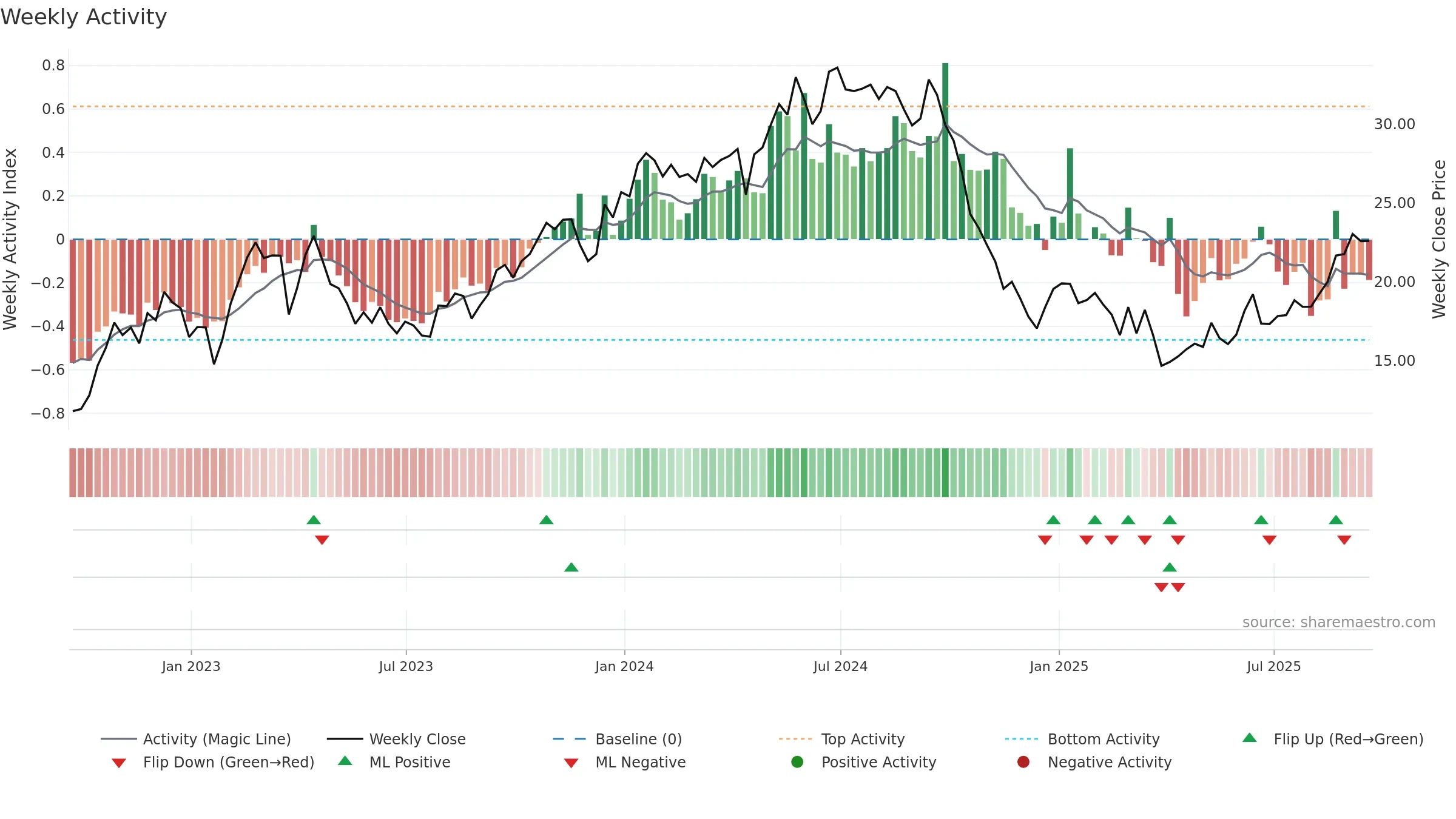Toggle Flip Up (Red→Green) in the legend
The width and height of the screenshot is (1456, 819).
click(x=1332, y=739)
